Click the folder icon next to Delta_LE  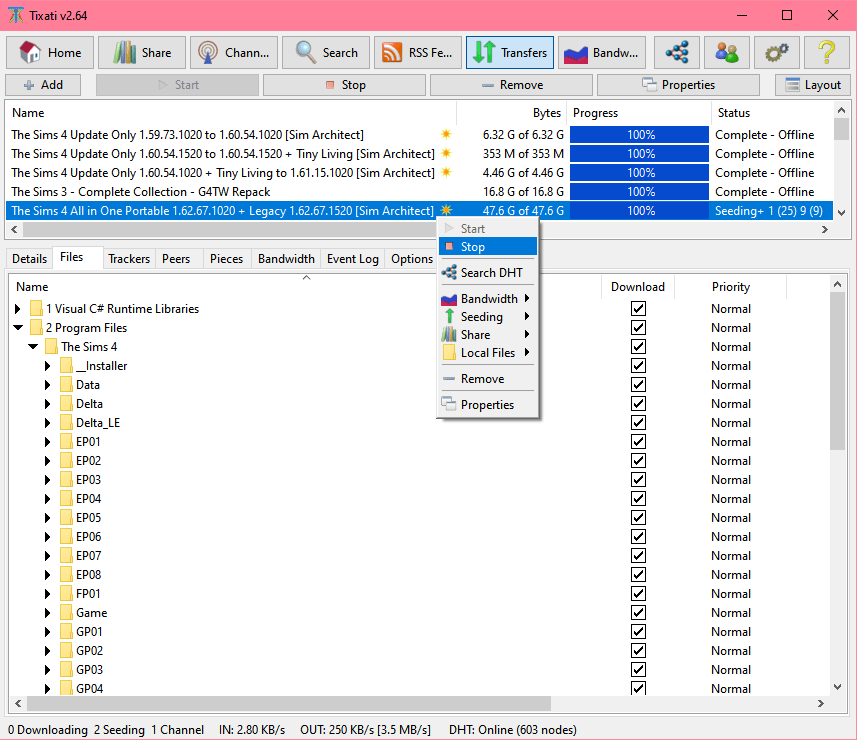[x=66, y=422]
